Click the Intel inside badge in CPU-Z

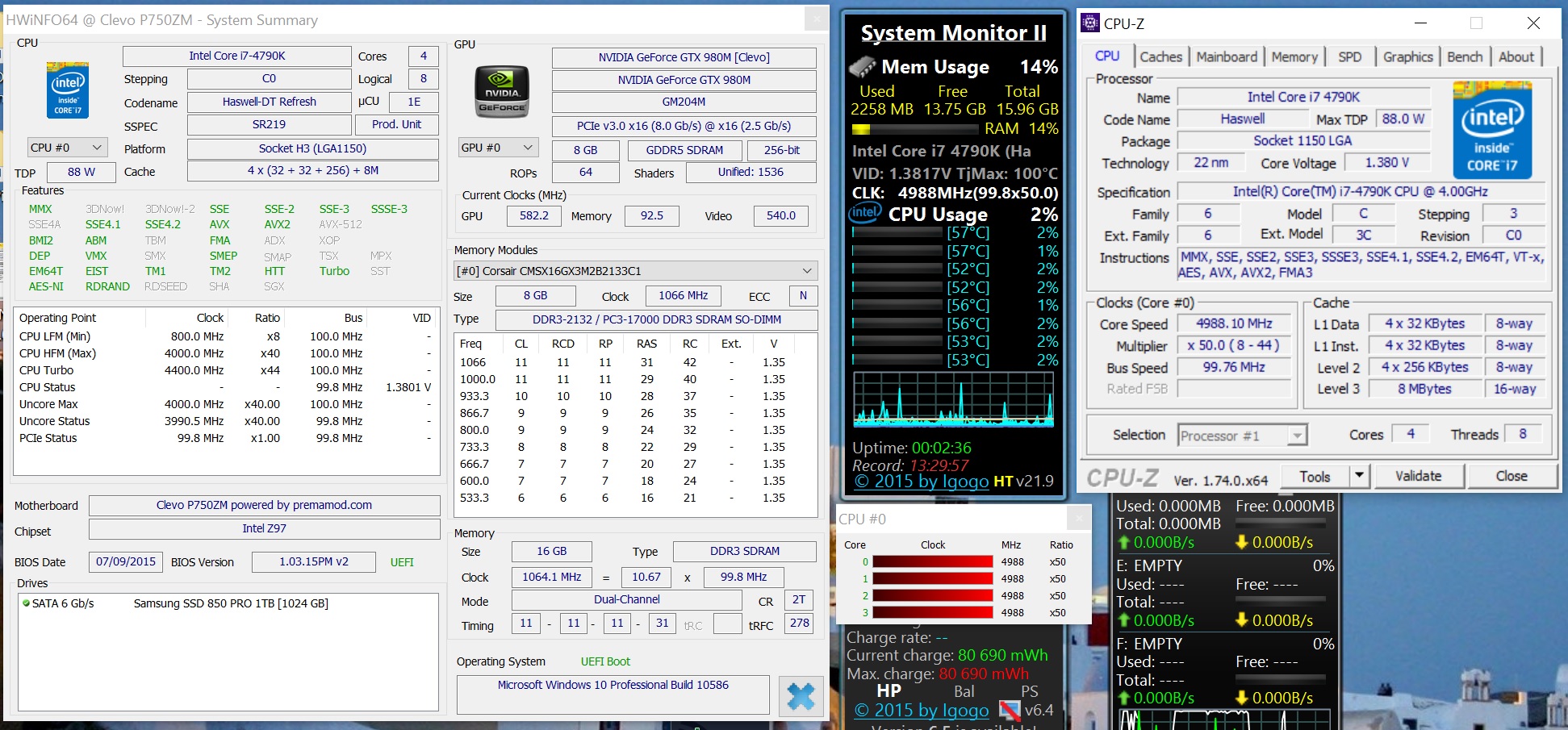pos(1491,131)
